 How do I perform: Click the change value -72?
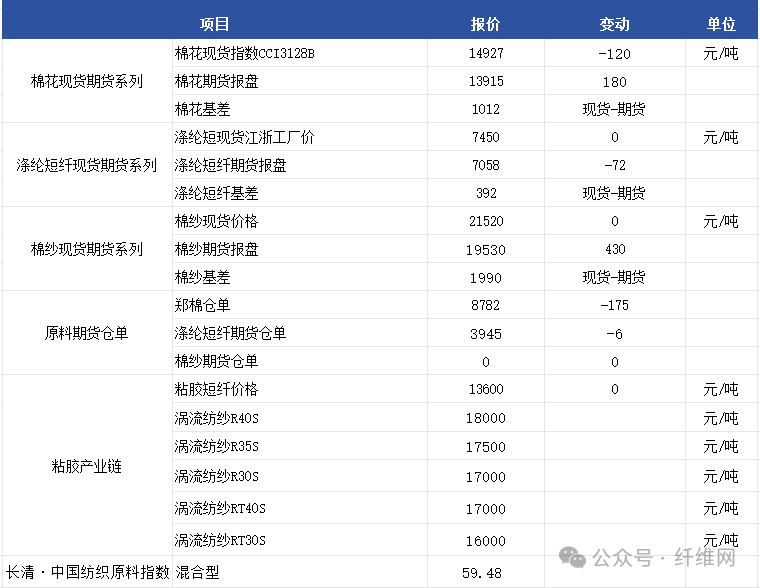tap(615, 165)
